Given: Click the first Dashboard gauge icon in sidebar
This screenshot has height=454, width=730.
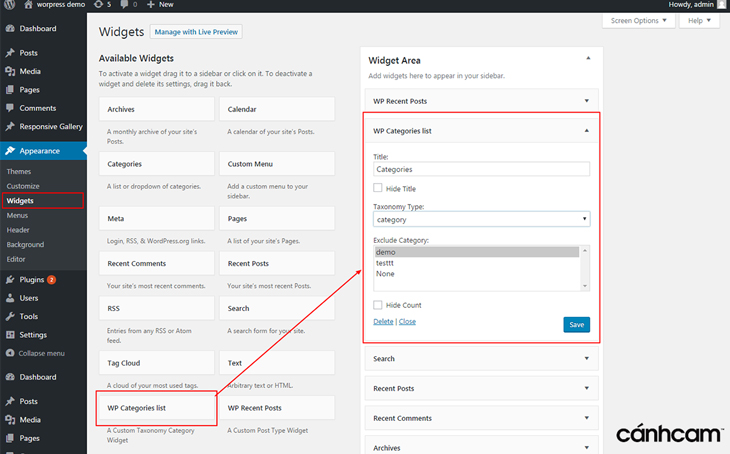Looking at the screenshot, I should (x=10, y=28).
